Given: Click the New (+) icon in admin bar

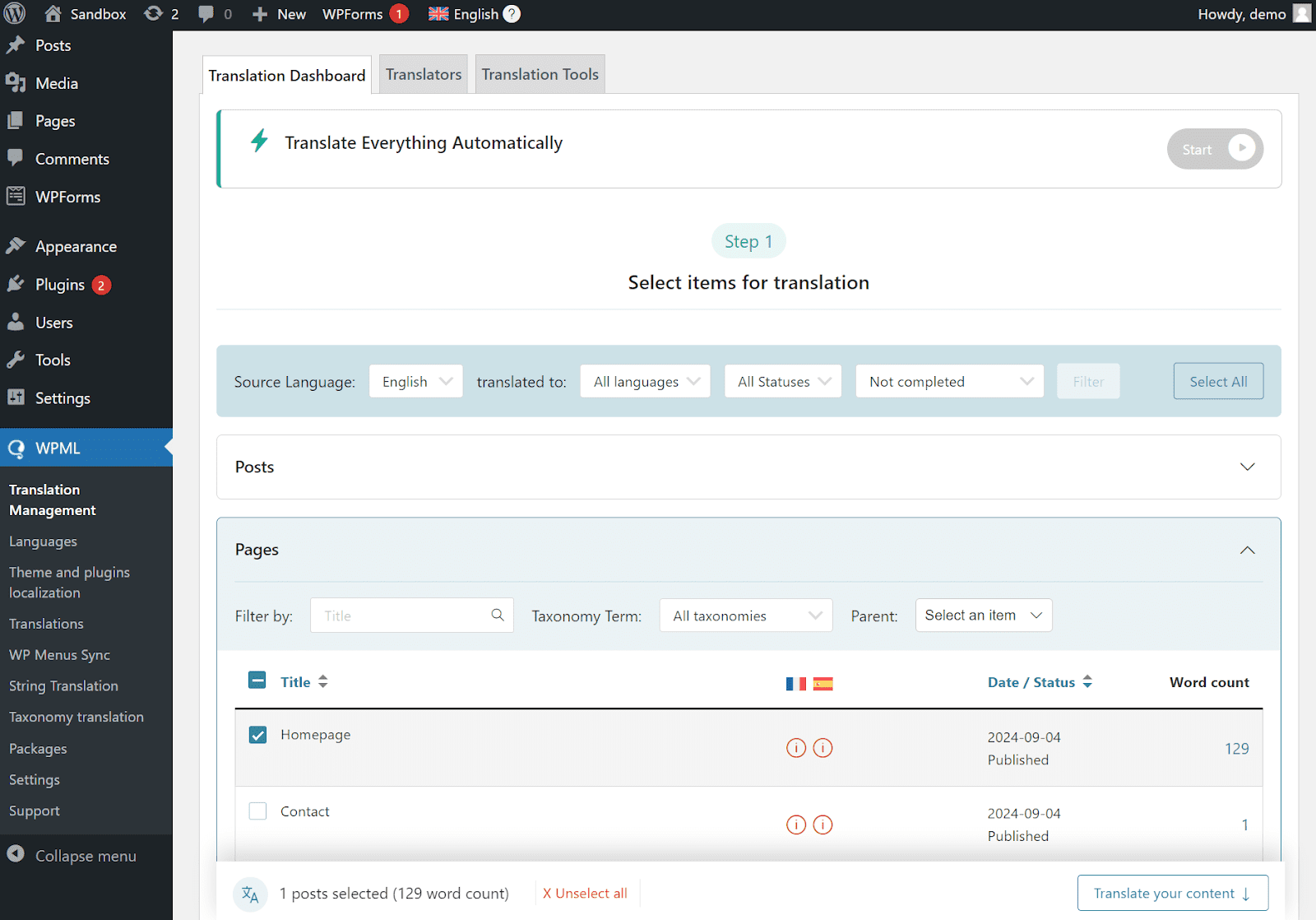Looking at the screenshot, I should (259, 13).
